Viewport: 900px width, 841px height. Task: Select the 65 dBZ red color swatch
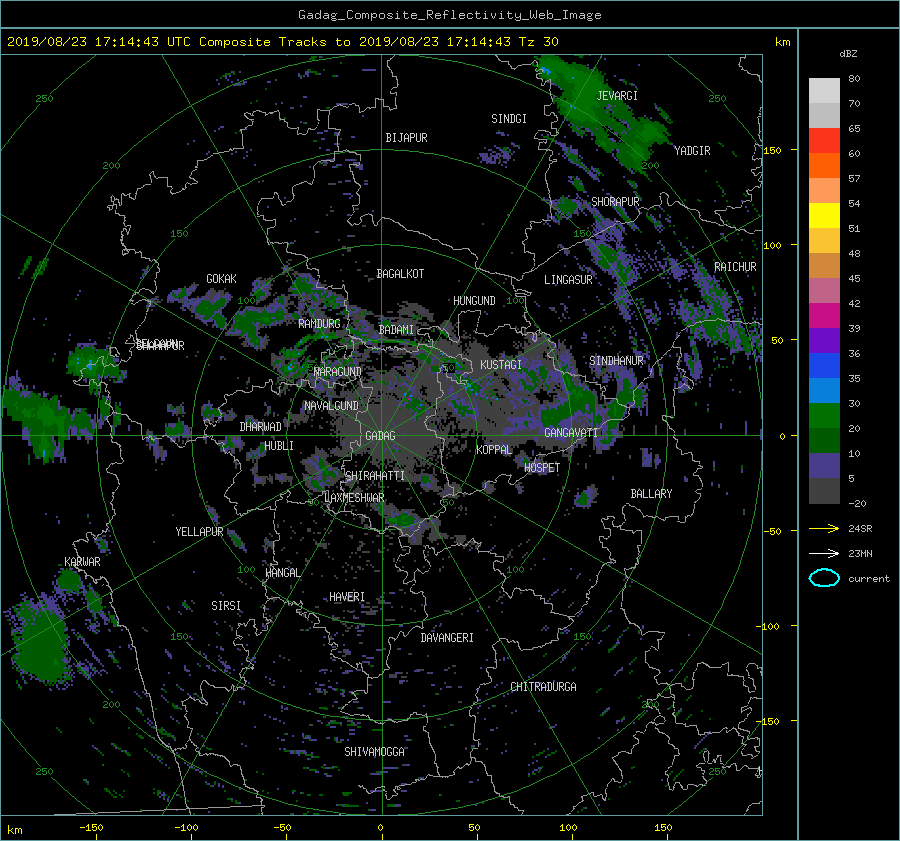coord(824,140)
